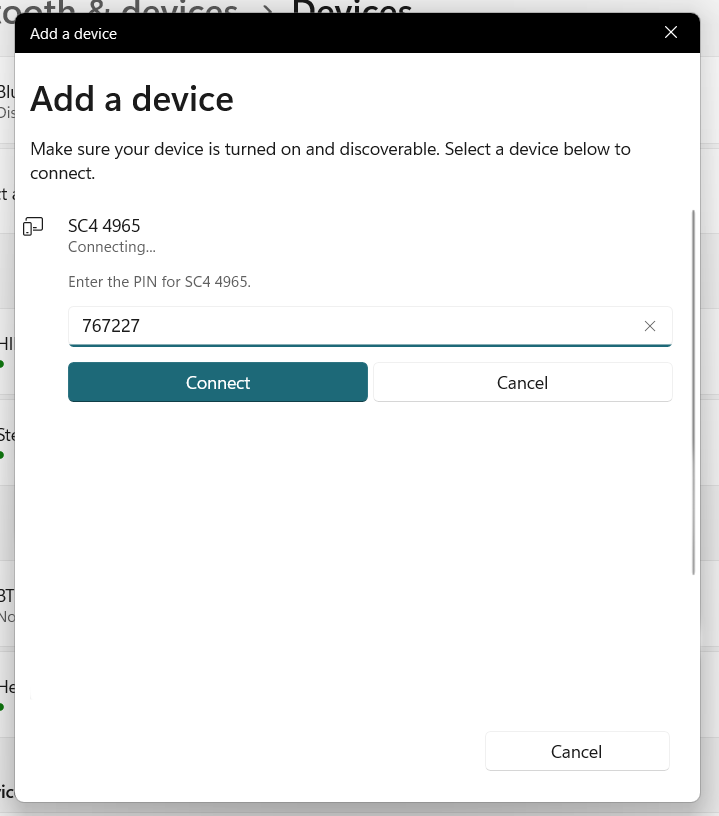The image size is (719, 816).
Task: Clear the PIN field with its X icon
Action: [x=650, y=326]
